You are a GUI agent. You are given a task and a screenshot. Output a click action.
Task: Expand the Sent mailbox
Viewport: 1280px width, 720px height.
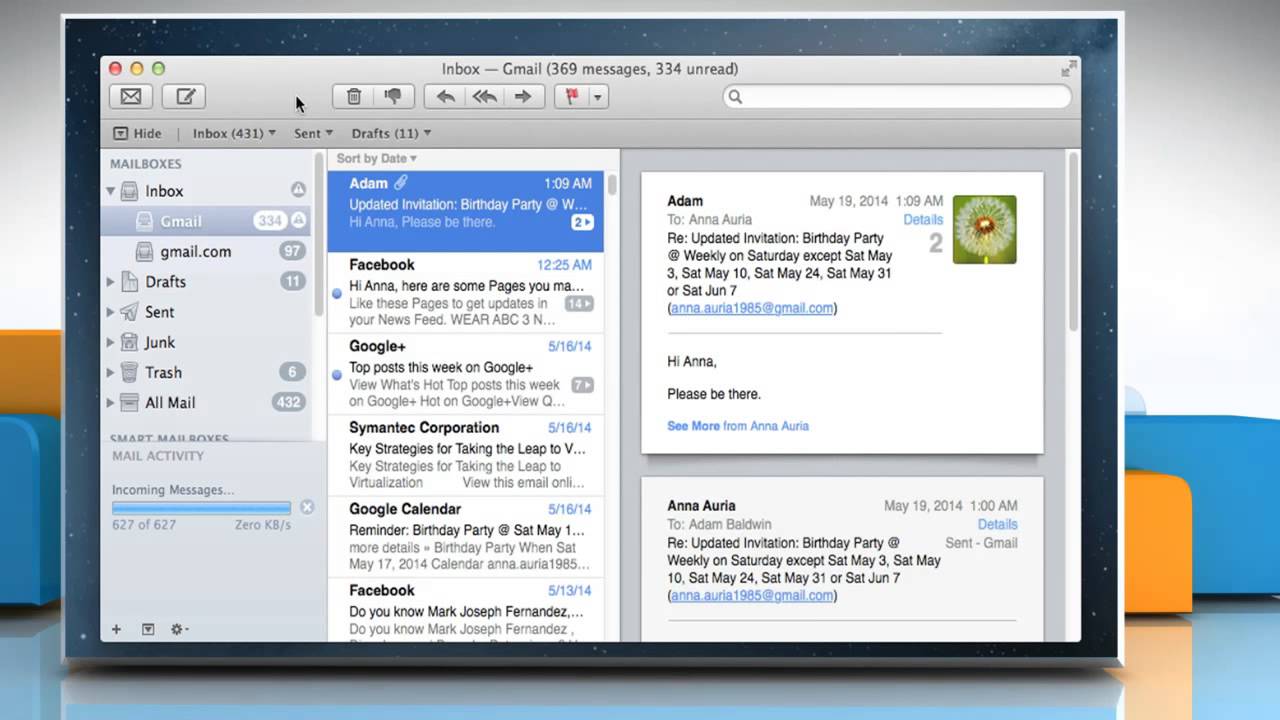point(111,312)
